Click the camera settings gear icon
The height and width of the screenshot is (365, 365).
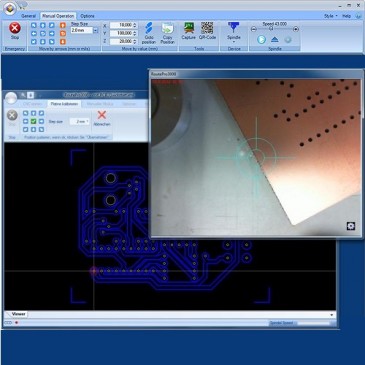(351, 226)
